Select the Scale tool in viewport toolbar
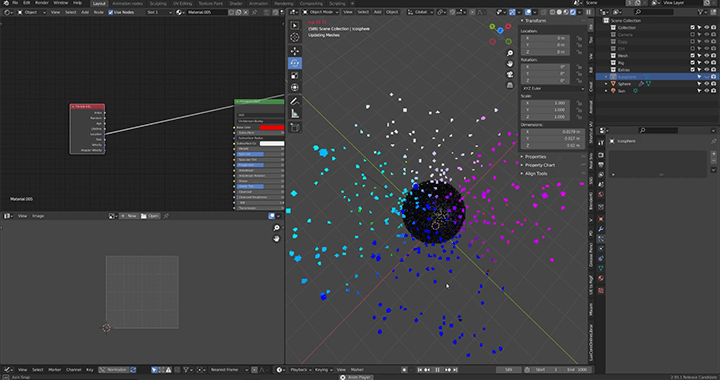The image size is (720, 380). pos(295,75)
